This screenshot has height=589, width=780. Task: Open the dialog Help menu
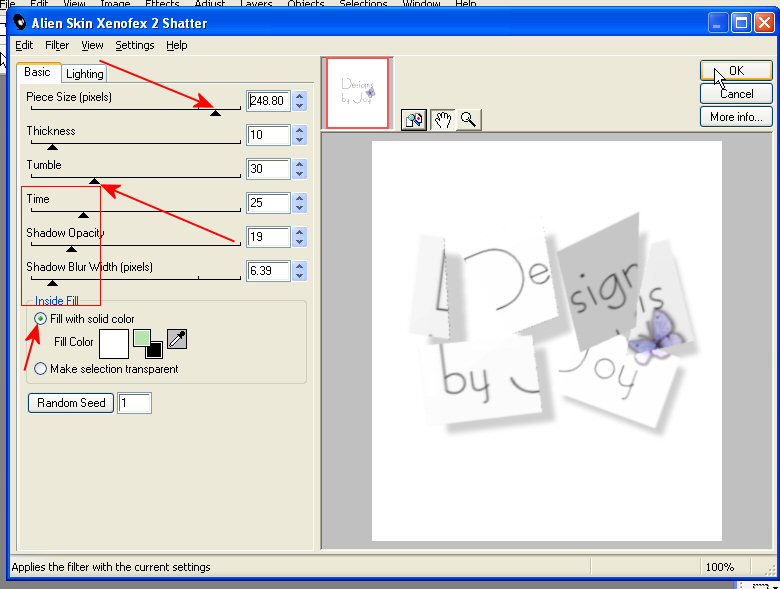point(177,45)
